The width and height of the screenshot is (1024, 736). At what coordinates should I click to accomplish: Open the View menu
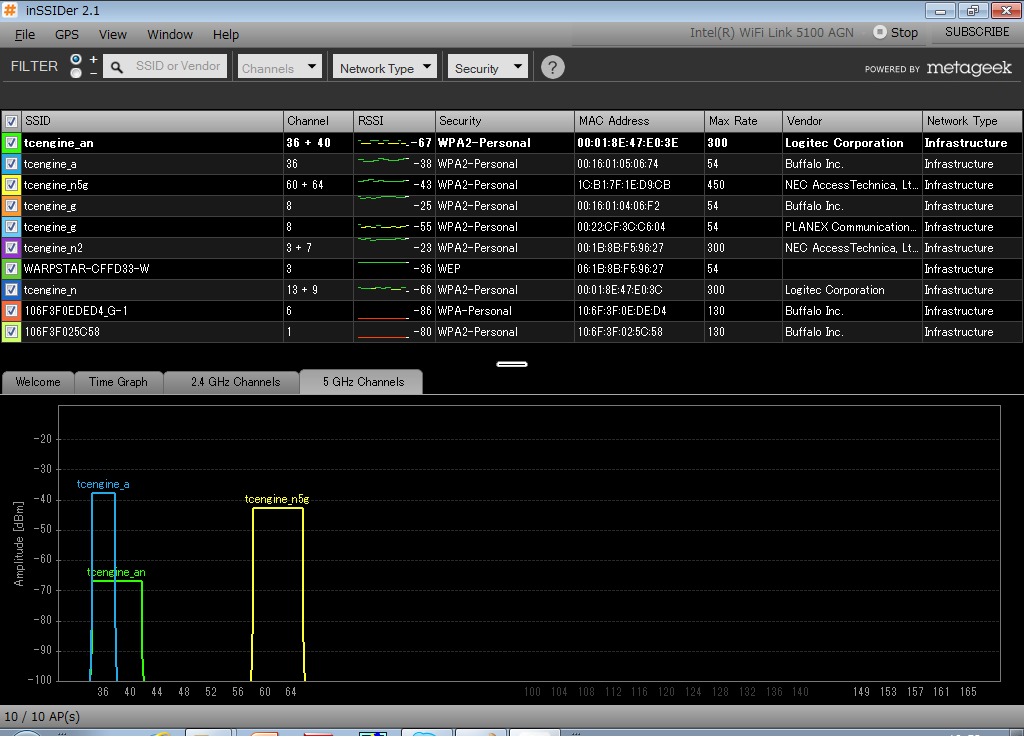[x=113, y=35]
